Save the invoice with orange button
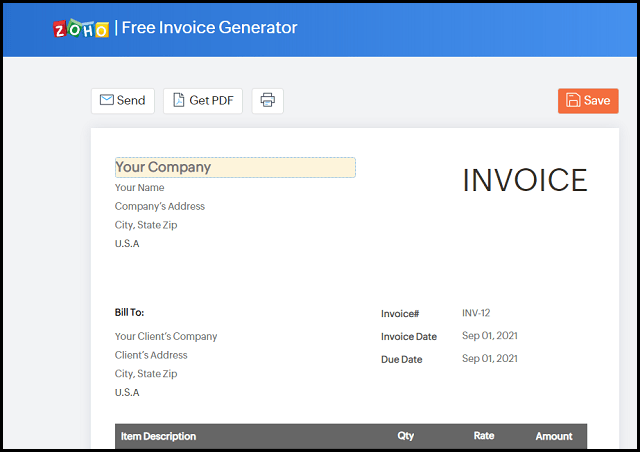Screen dimensions: 640x452 point(588,100)
